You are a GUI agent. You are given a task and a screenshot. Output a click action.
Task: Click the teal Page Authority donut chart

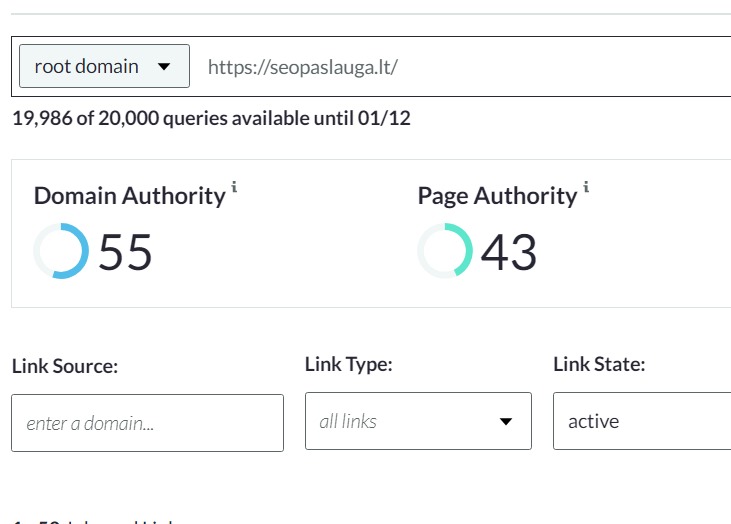pyautogui.click(x=445, y=251)
